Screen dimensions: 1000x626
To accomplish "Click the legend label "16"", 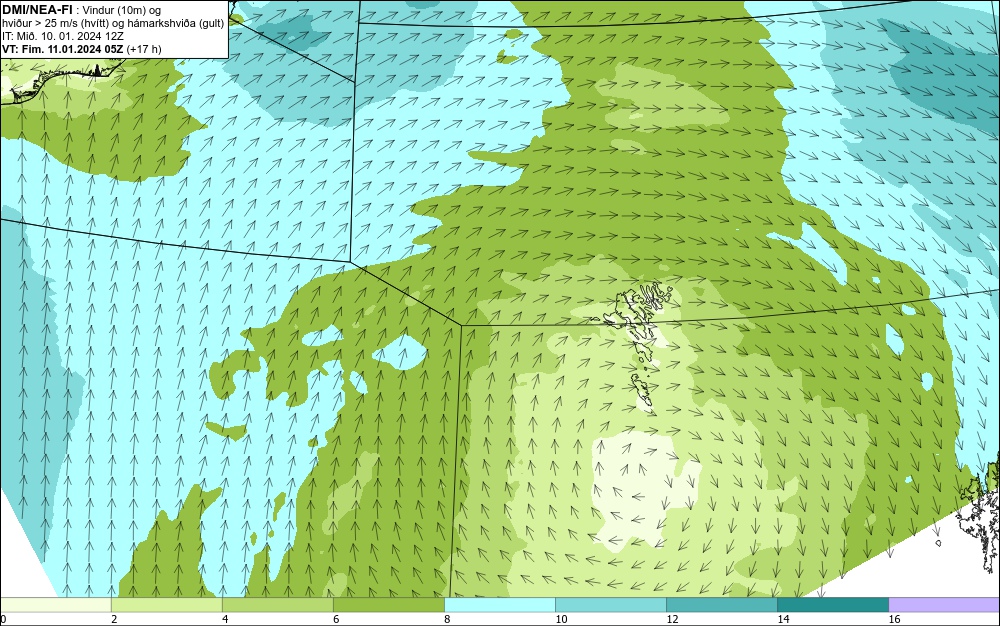I will click(x=894, y=619).
